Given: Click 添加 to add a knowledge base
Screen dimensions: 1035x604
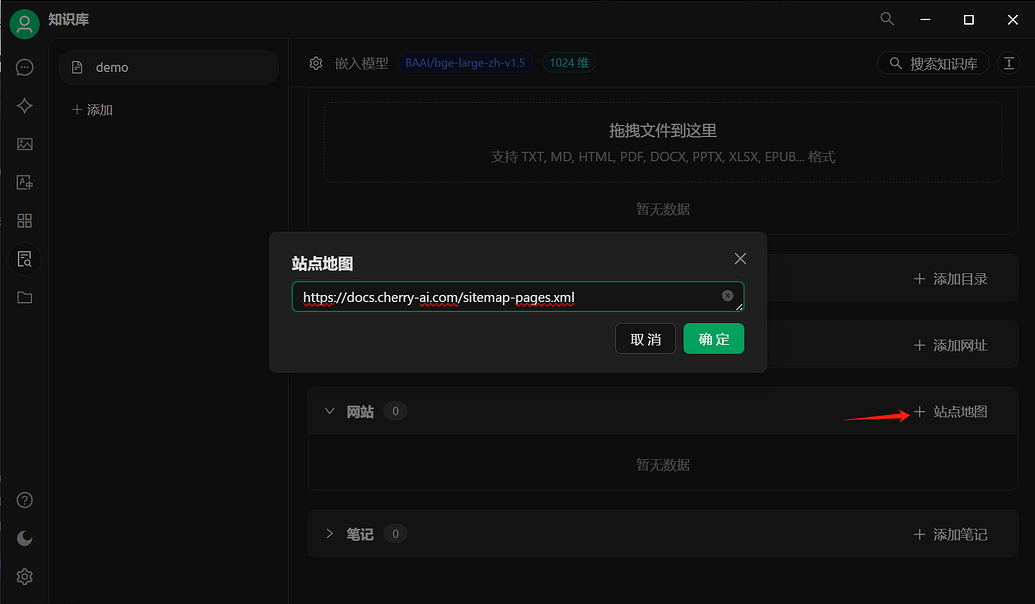Looking at the screenshot, I should point(92,110).
